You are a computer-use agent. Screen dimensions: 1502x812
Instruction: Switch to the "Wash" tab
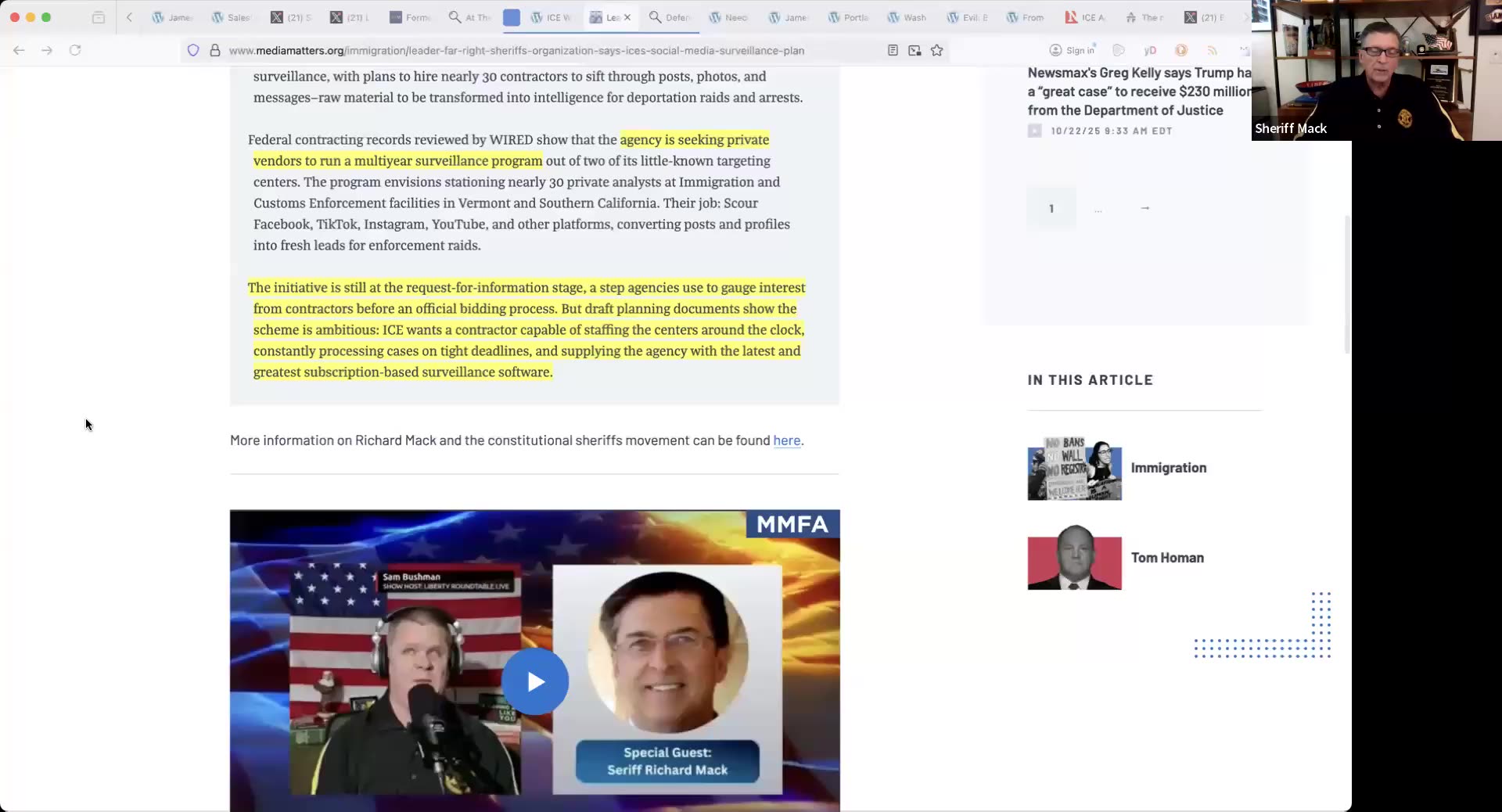click(x=907, y=17)
